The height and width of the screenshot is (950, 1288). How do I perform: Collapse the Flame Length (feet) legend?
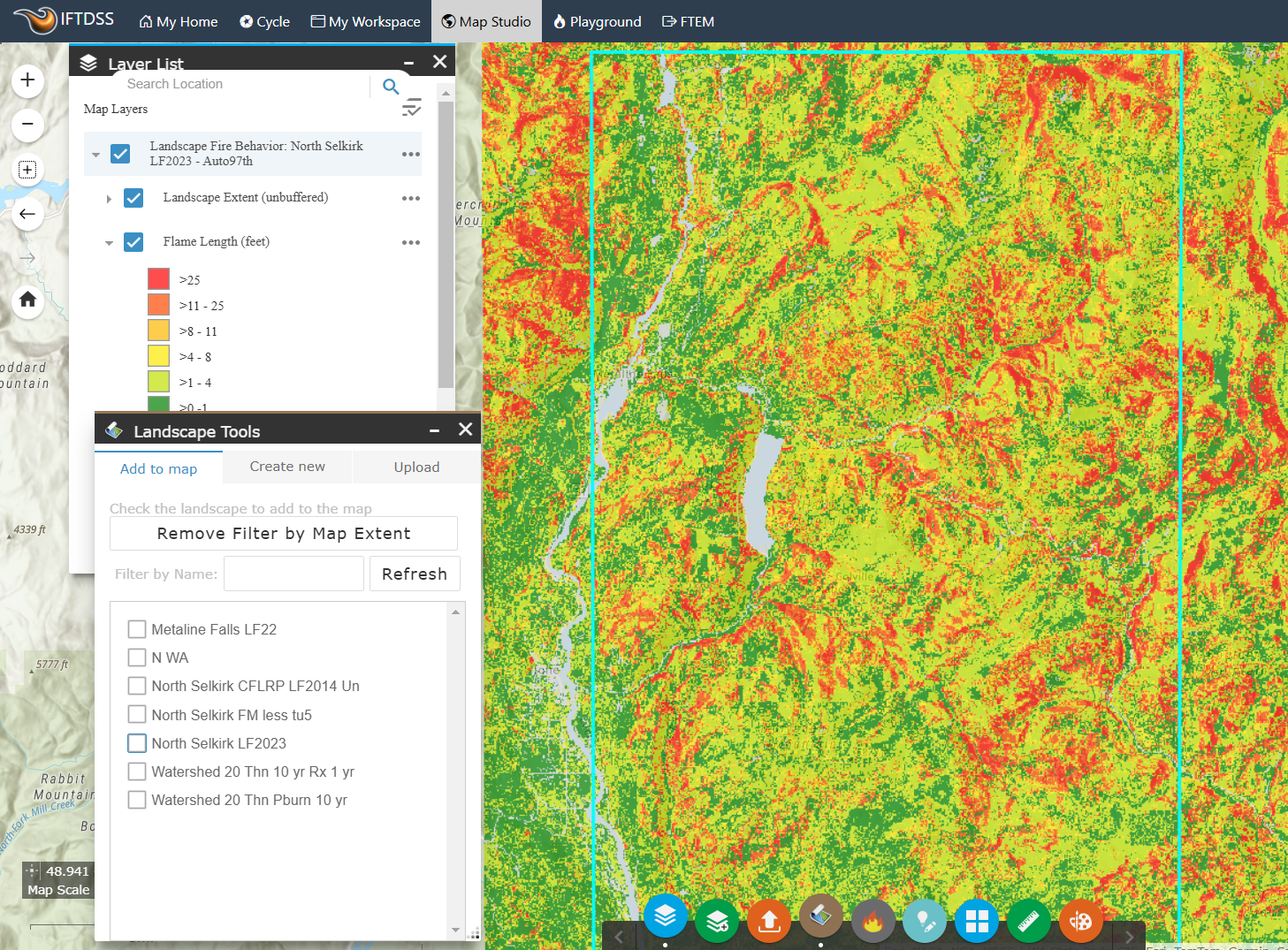coord(109,241)
